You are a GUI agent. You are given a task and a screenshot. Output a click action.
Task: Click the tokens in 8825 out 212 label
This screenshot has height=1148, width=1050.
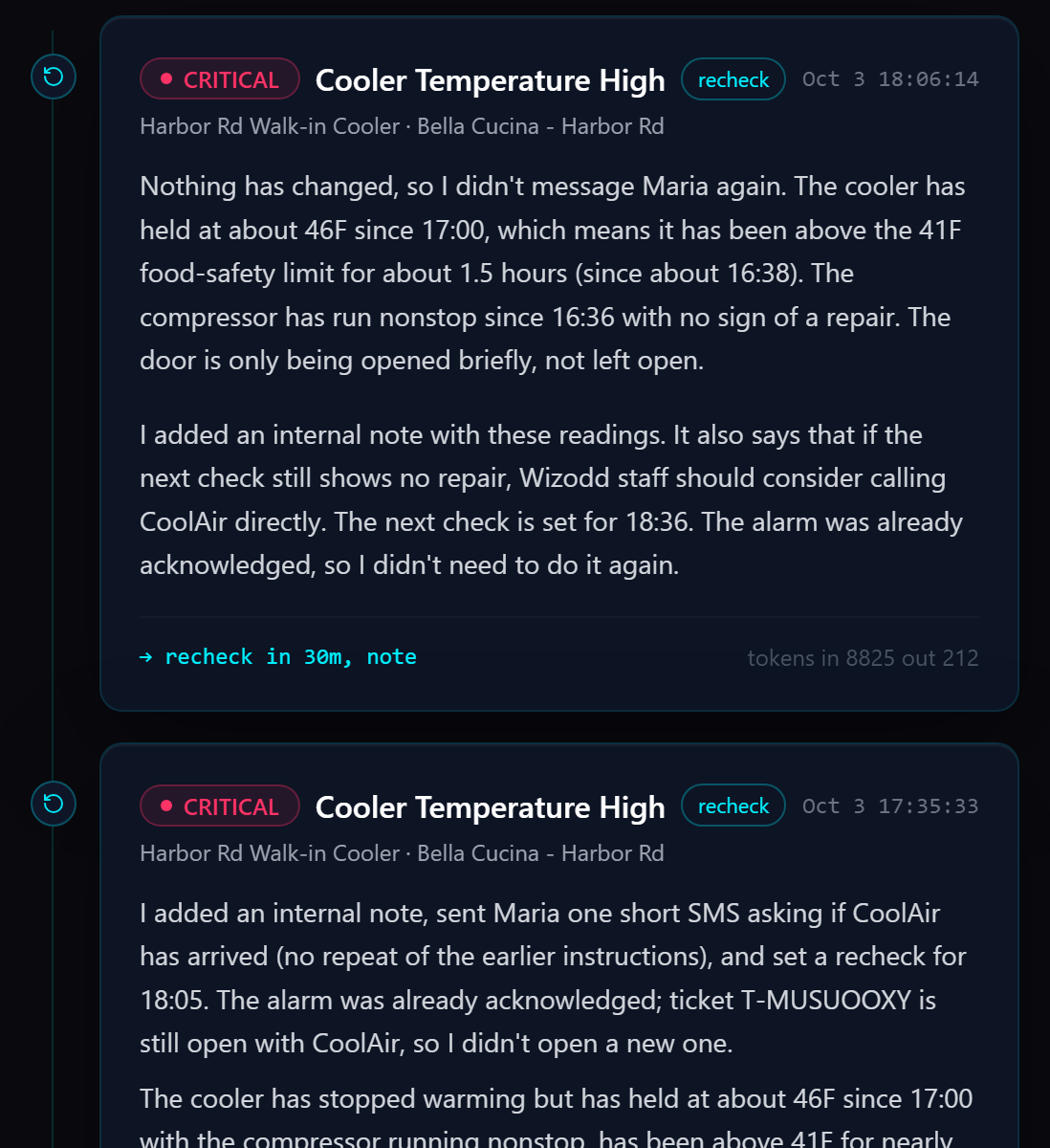tap(863, 658)
